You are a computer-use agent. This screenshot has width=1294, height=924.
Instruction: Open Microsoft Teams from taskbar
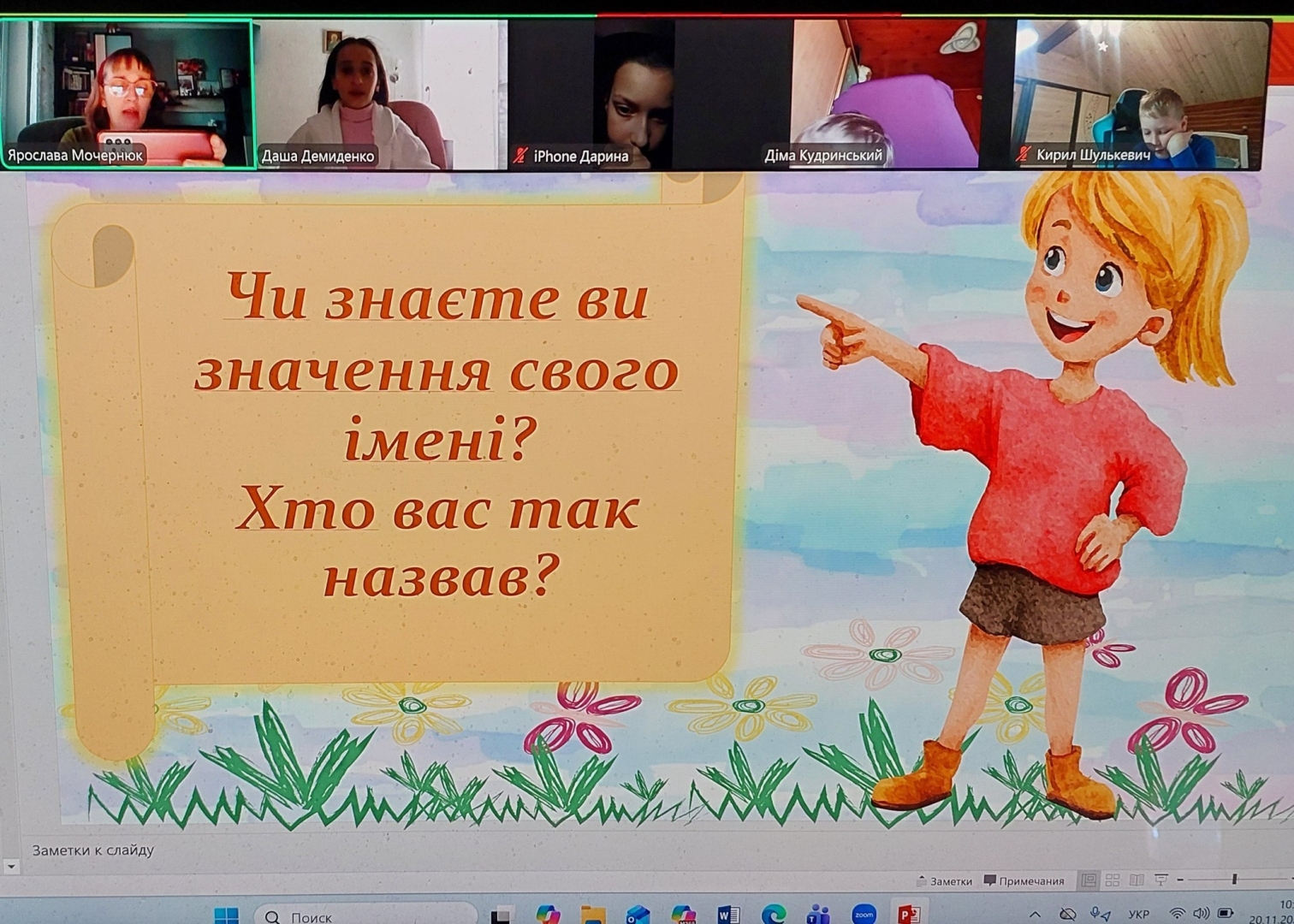(819, 915)
